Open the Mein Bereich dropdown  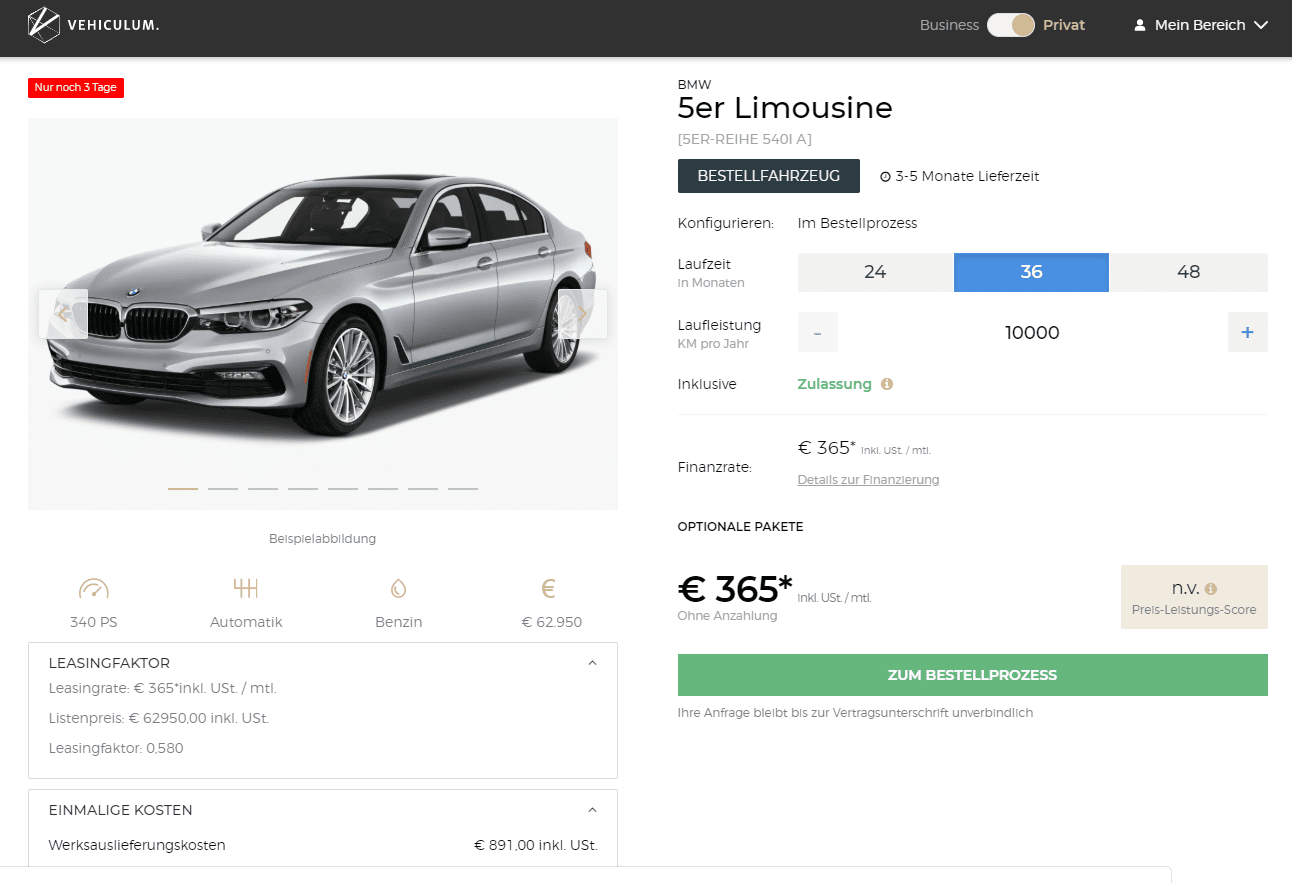click(1201, 25)
